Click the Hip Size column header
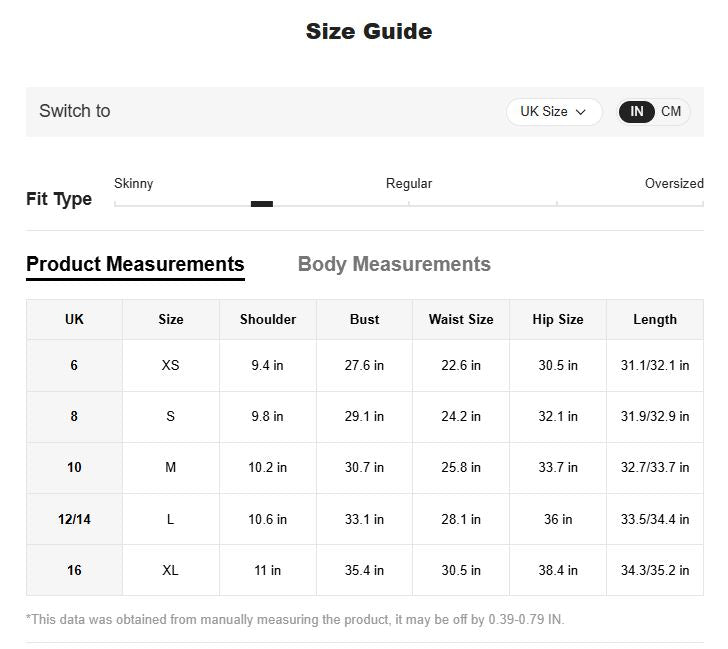The width and height of the screenshot is (728, 649). [558, 320]
